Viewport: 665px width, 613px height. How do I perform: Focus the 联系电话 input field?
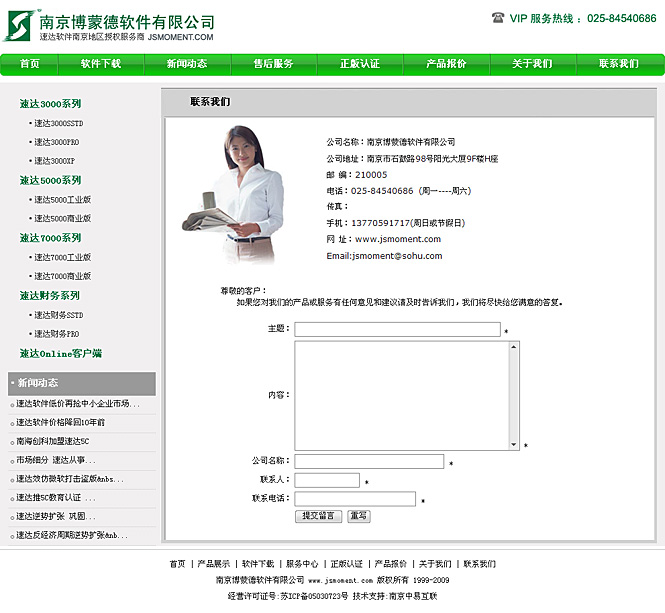click(x=355, y=499)
